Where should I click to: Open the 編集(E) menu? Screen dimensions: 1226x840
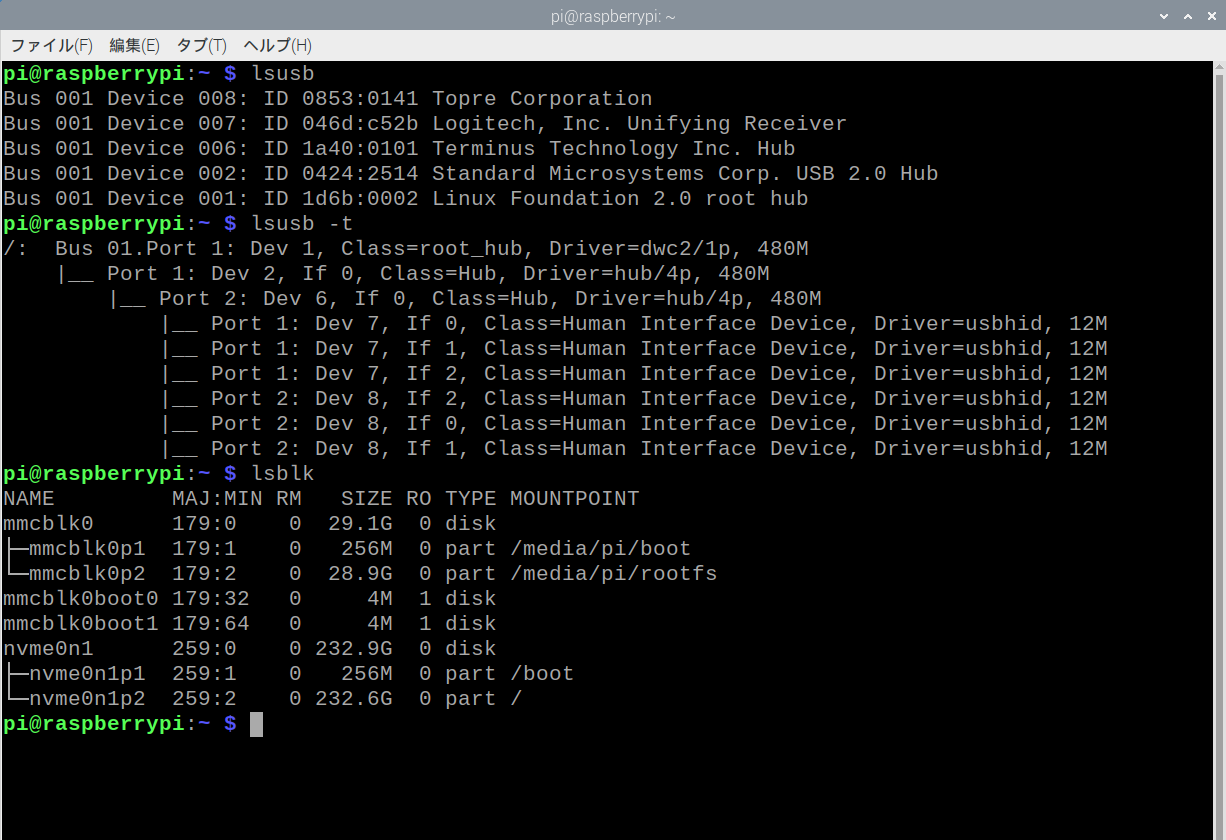coord(134,45)
